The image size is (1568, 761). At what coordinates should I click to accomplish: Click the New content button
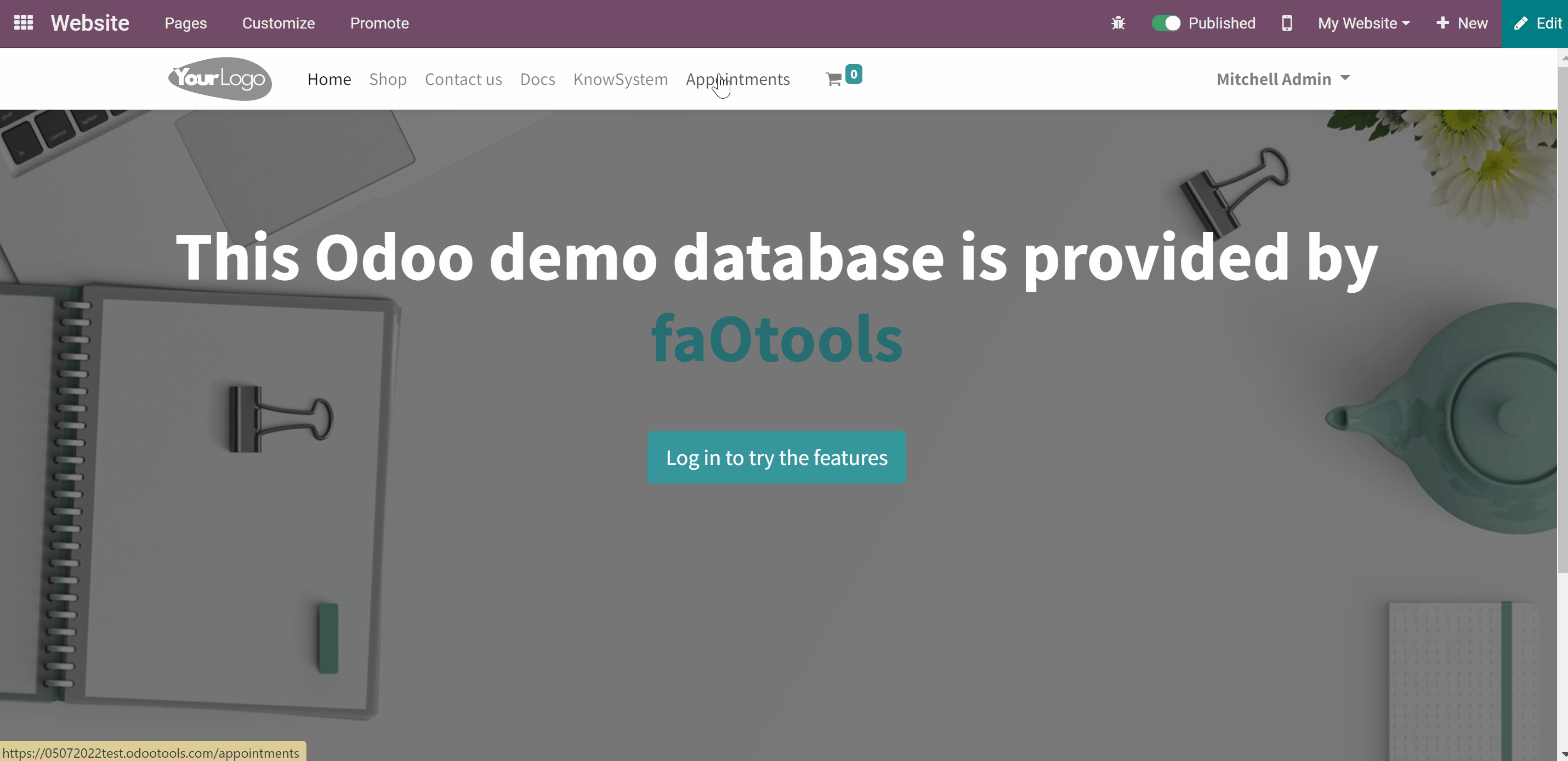(x=1462, y=23)
